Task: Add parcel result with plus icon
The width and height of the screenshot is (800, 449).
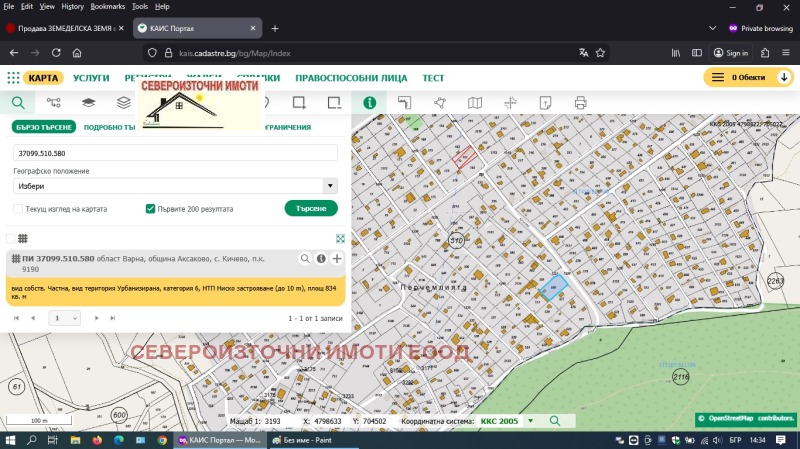Action: [337, 259]
